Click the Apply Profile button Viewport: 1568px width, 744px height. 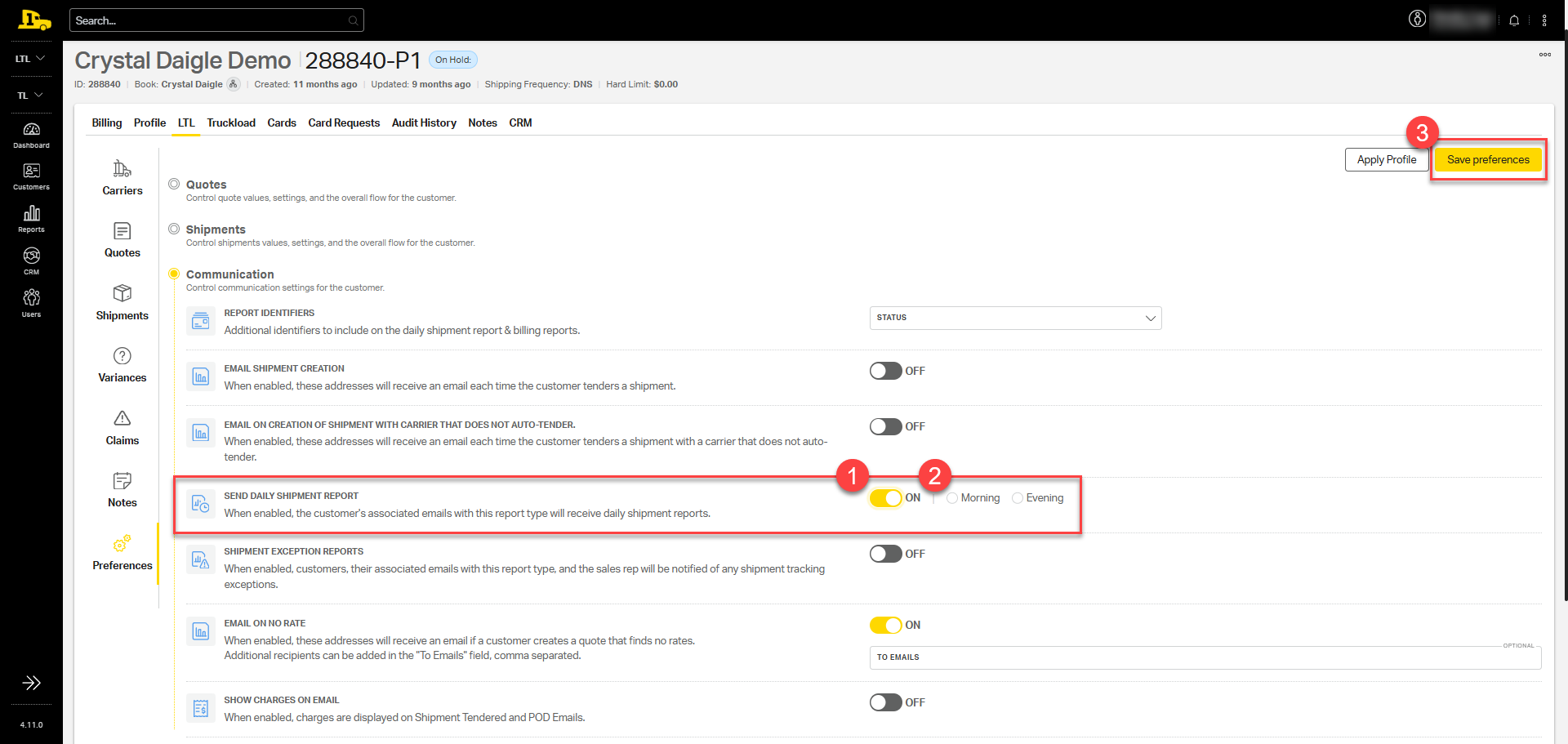(x=1387, y=159)
